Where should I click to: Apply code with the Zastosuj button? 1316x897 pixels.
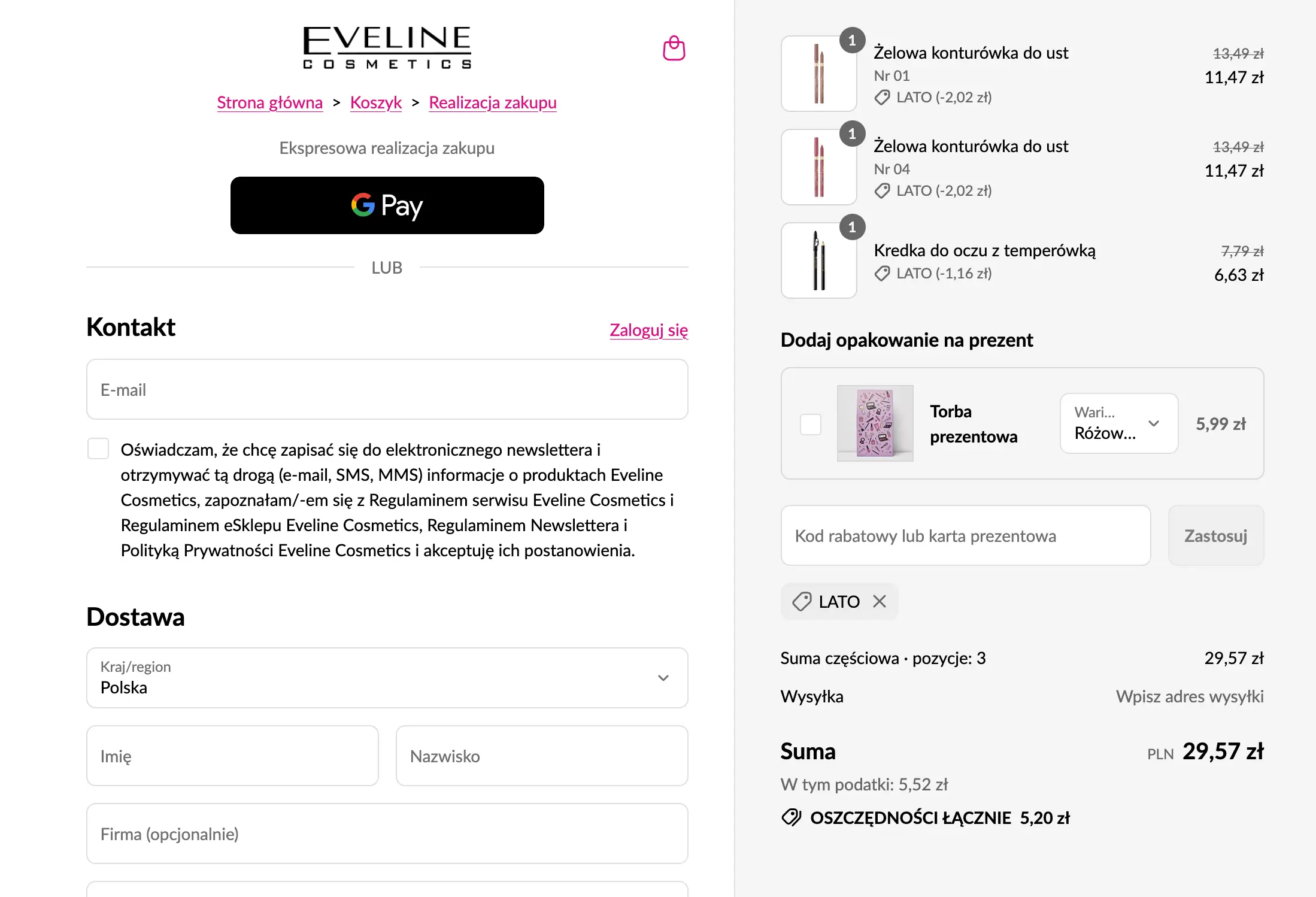click(x=1215, y=535)
